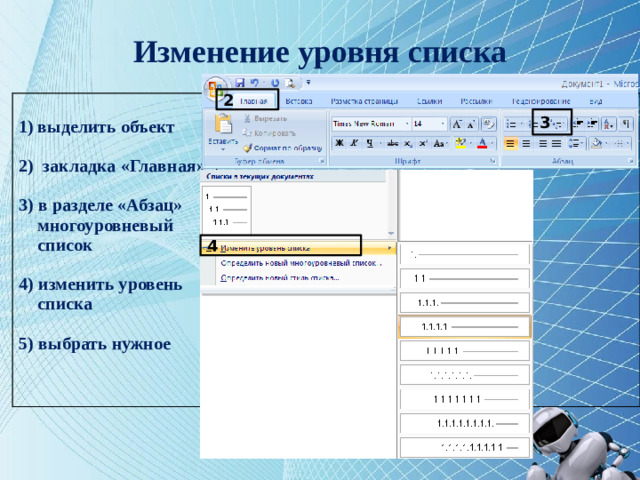This screenshot has width=640, height=480.
Task: Apply bulleted list
Action: tap(511, 124)
